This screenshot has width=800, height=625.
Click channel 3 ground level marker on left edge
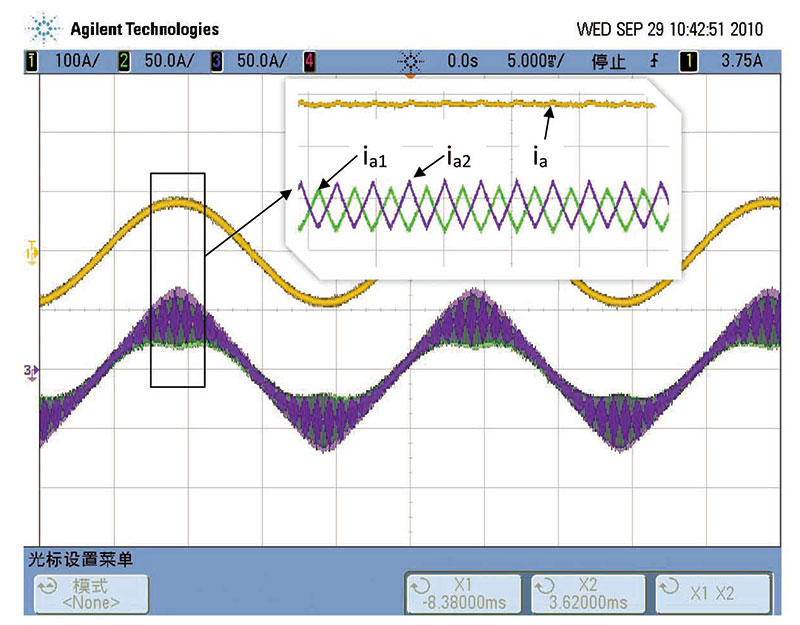pos(30,370)
